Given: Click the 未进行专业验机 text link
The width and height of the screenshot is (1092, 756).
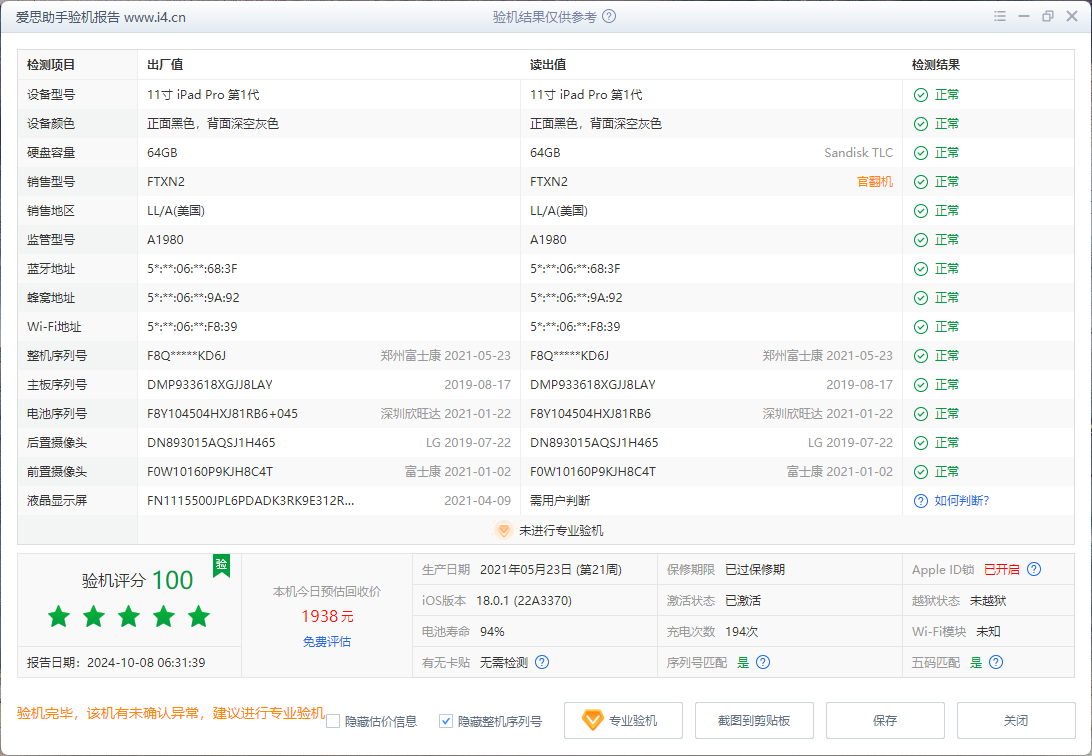Looking at the screenshot, I should [561, 531].
